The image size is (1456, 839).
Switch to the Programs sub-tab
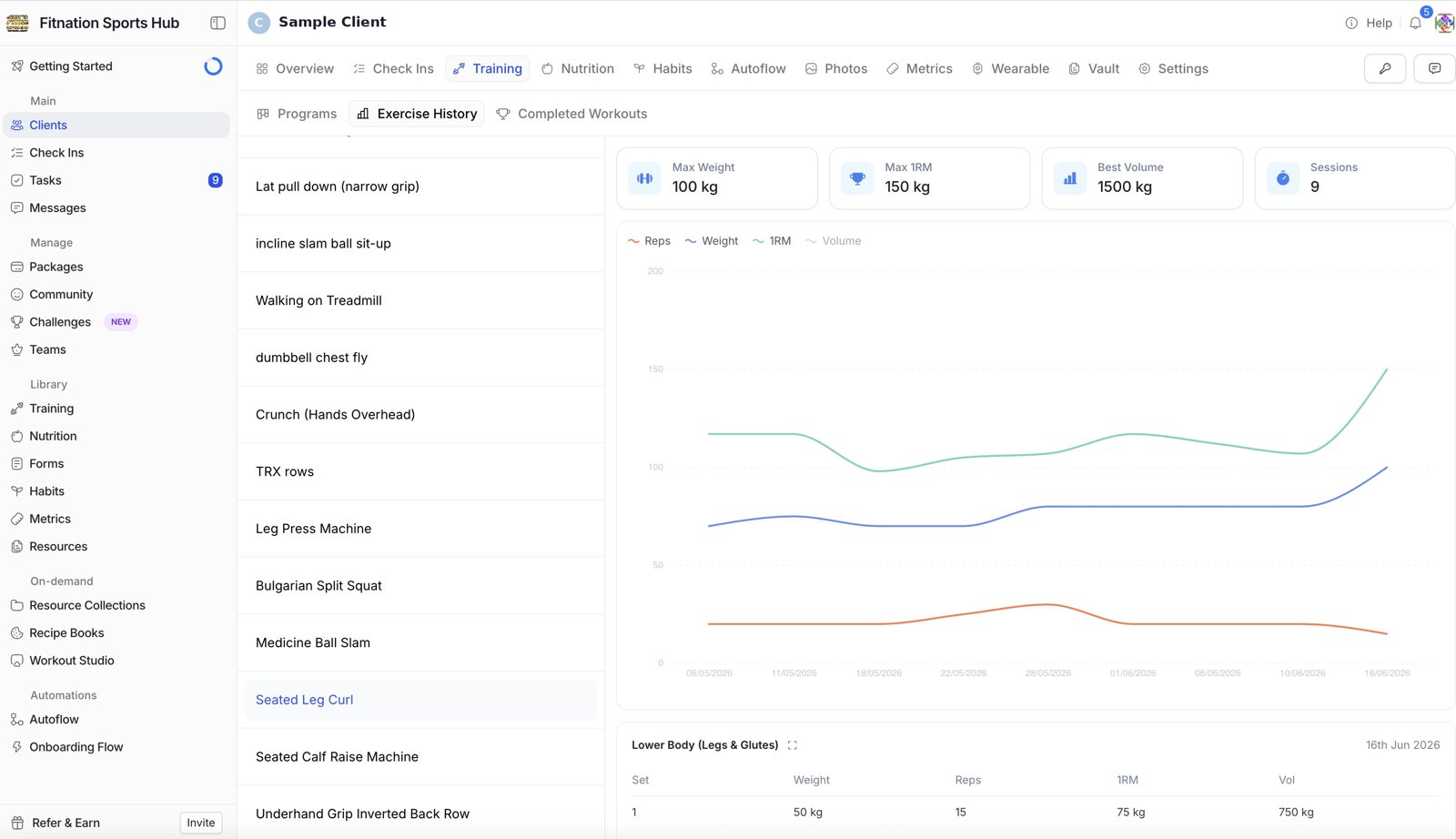pos(297,114)
